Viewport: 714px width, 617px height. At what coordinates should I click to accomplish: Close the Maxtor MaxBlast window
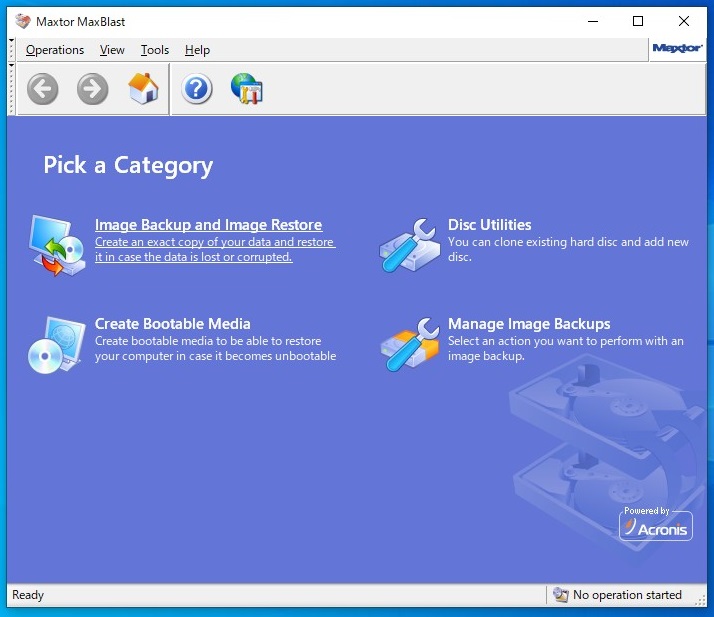[683, 21]
